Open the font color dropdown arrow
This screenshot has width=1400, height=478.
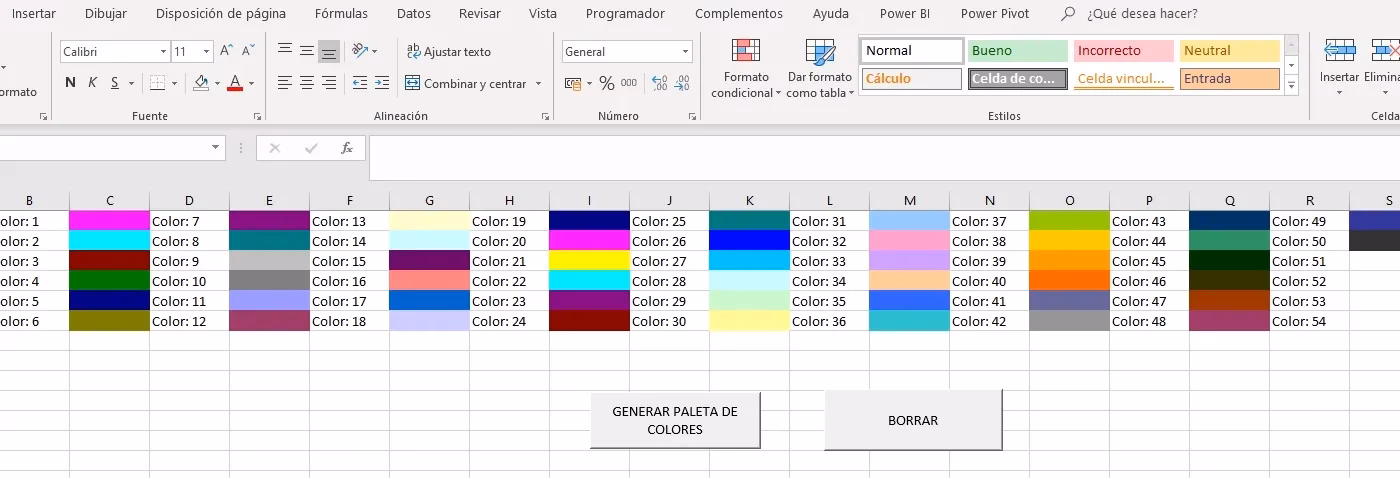click(x=251, y=83)
